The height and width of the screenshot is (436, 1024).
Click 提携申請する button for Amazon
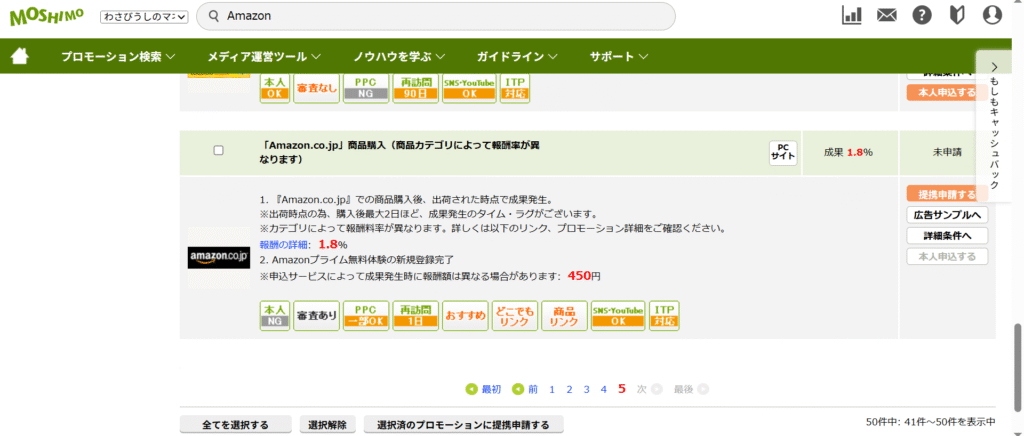point(947,195)
